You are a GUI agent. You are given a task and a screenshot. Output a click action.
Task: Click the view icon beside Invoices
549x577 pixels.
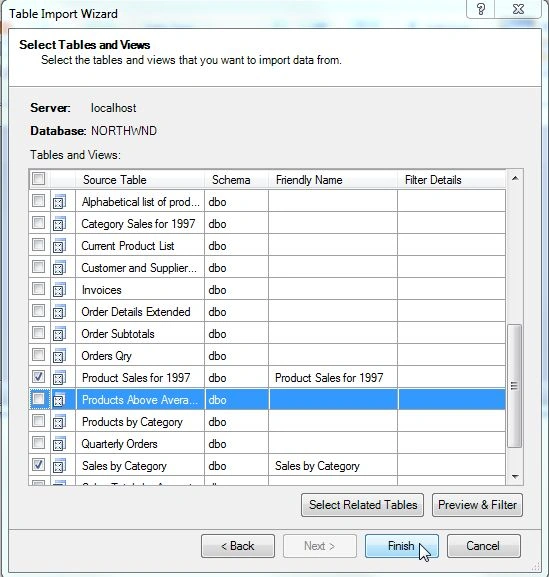point(59,290)
